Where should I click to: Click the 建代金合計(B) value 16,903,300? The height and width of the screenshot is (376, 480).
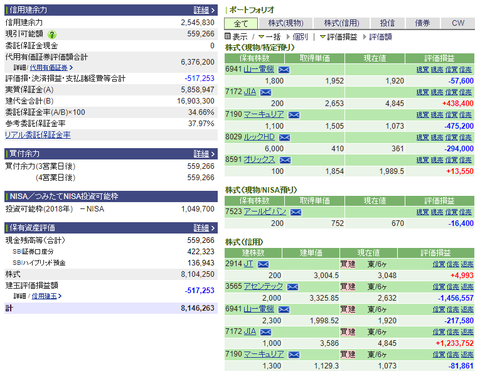tap(196, 101)
